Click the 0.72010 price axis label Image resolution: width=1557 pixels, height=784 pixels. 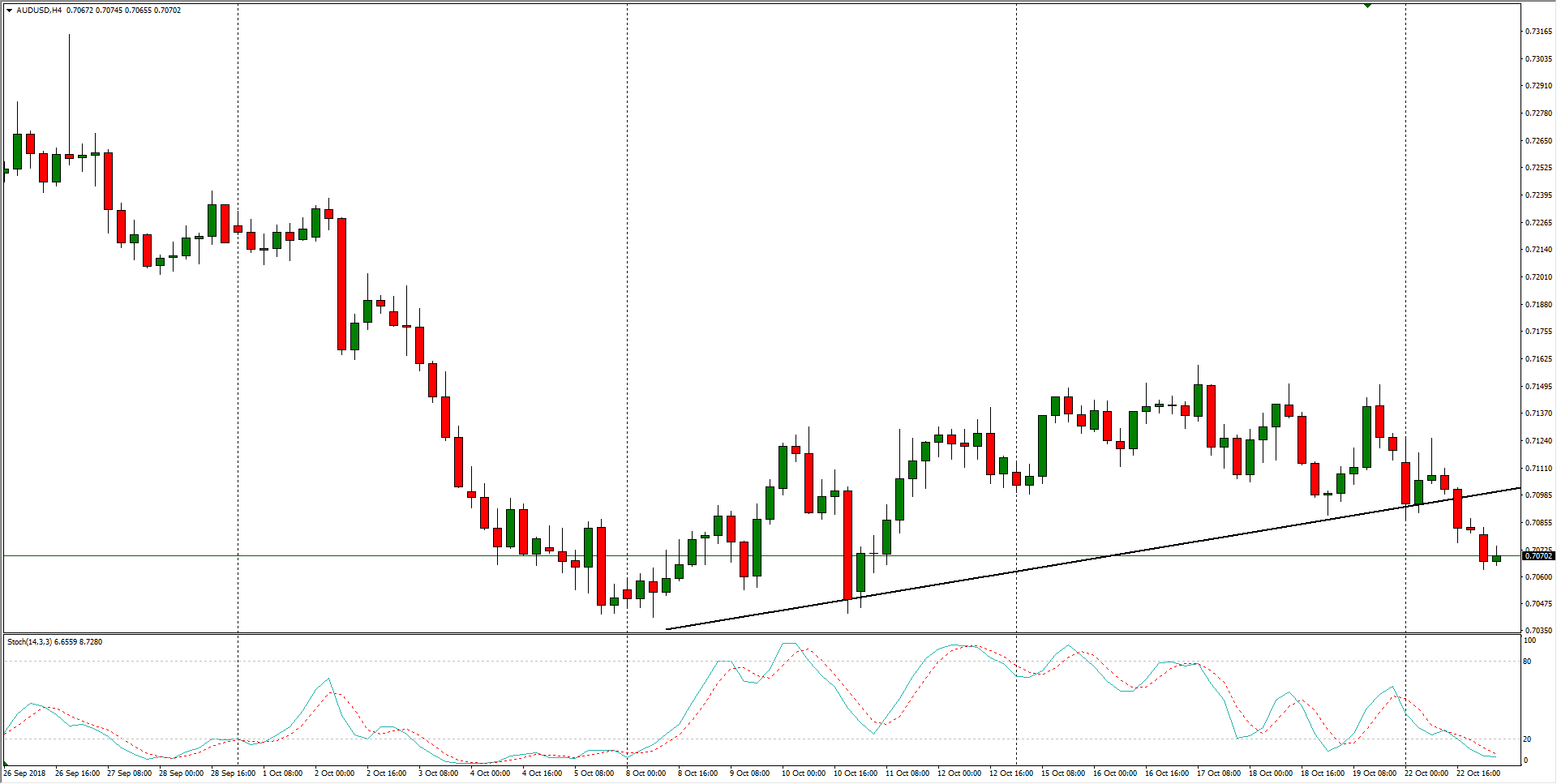(x=1538, y=277)
